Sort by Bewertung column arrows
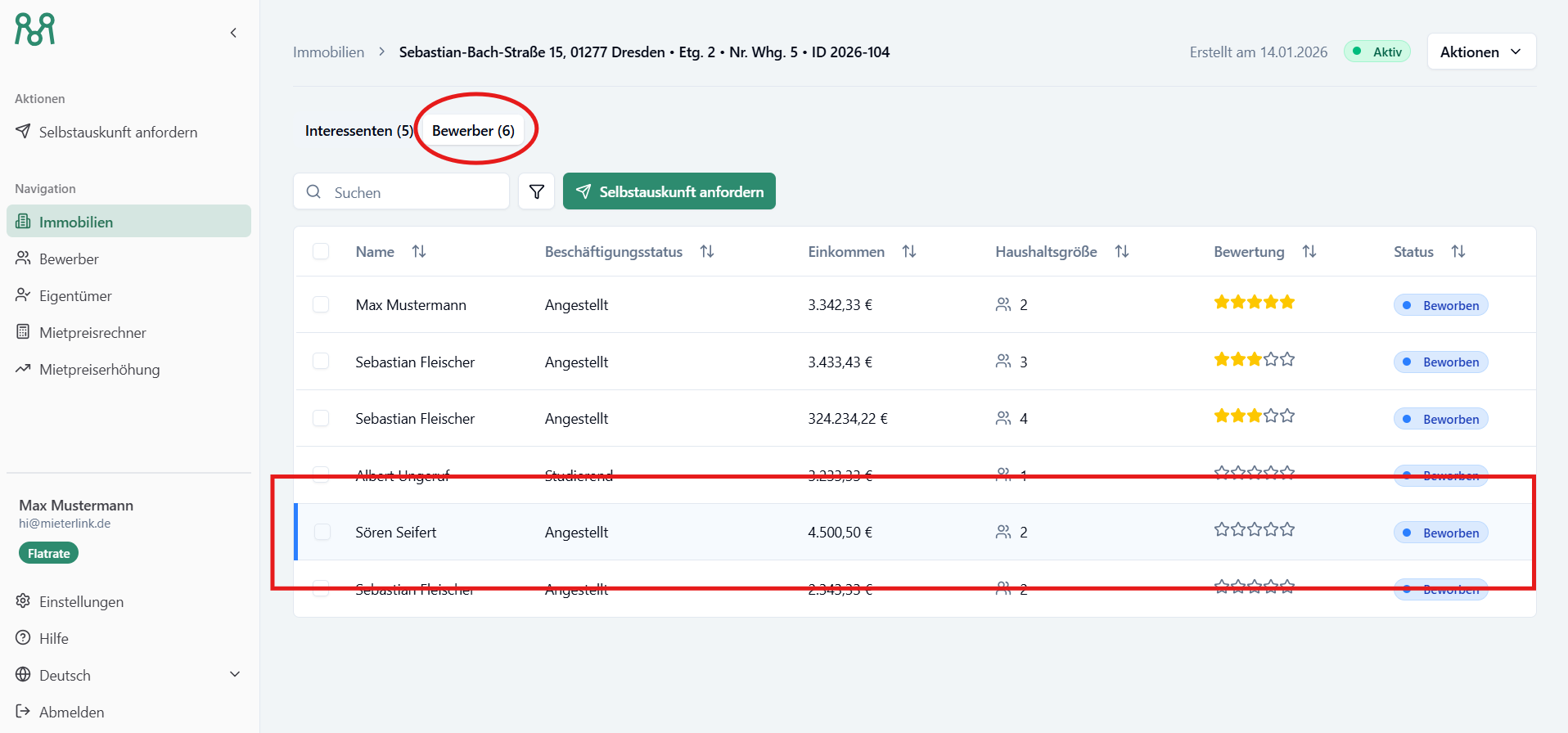This screenshot has height=733, width=1568. pos(1309,252)
